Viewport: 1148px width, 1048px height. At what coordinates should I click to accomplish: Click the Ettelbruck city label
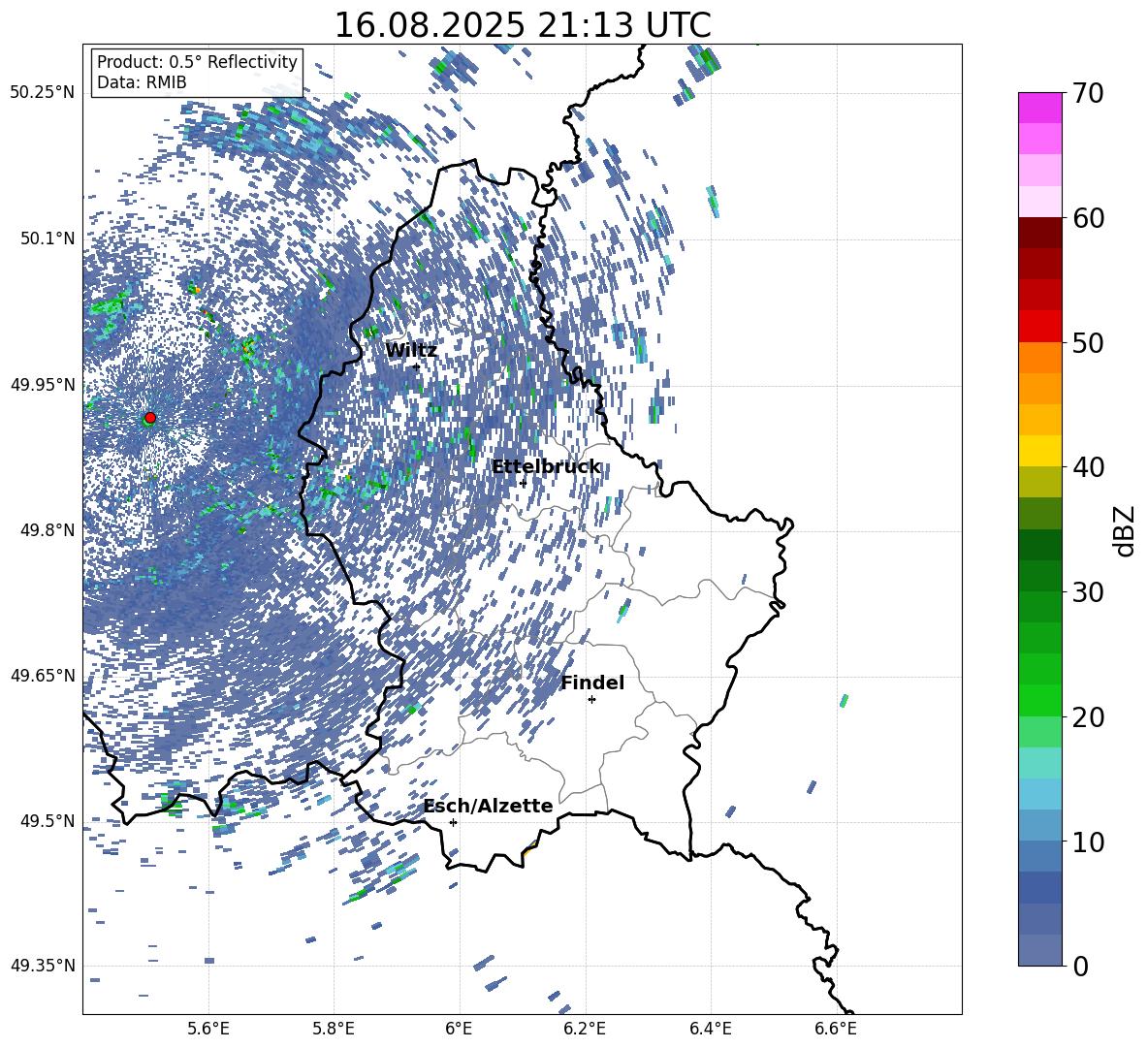[x=546, y=467]
